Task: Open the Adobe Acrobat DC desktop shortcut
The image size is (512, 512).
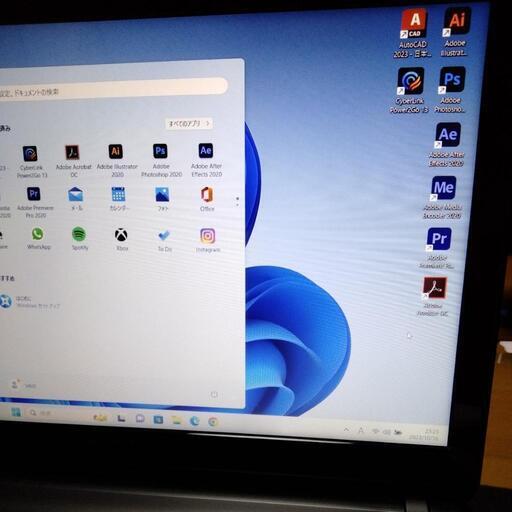Action: tap(433, 296)
